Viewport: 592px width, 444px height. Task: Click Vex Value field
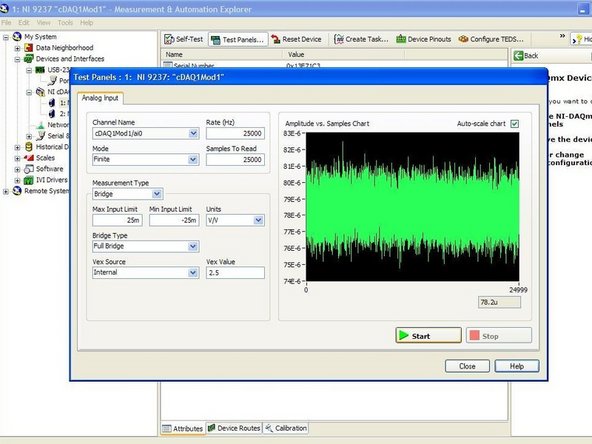click(235, 273)
